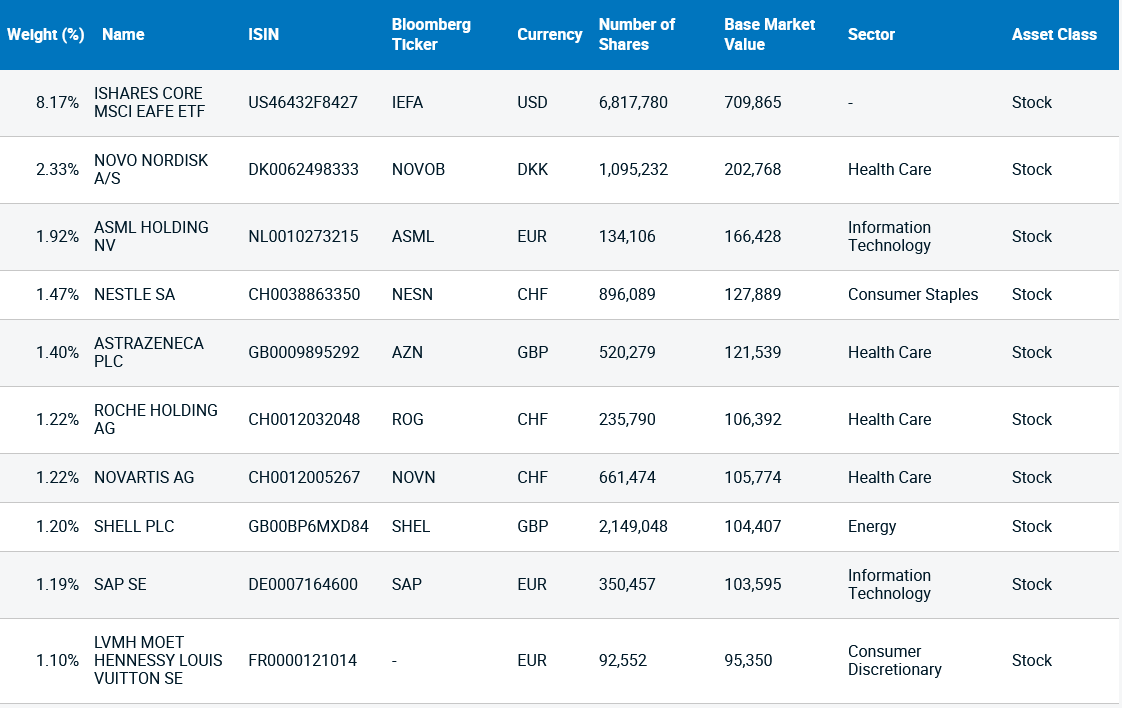Click ISIN DE0007164600
This screenshot has height=708, width=1122.
(303, 584)
